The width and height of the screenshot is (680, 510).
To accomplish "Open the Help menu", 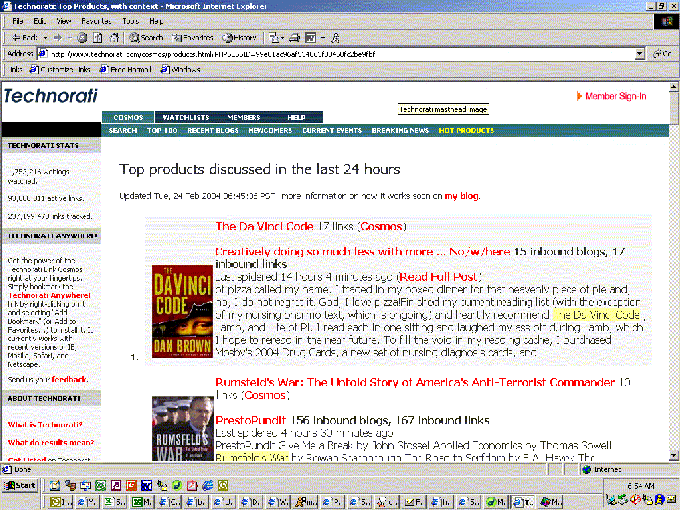I will [156, 21].
